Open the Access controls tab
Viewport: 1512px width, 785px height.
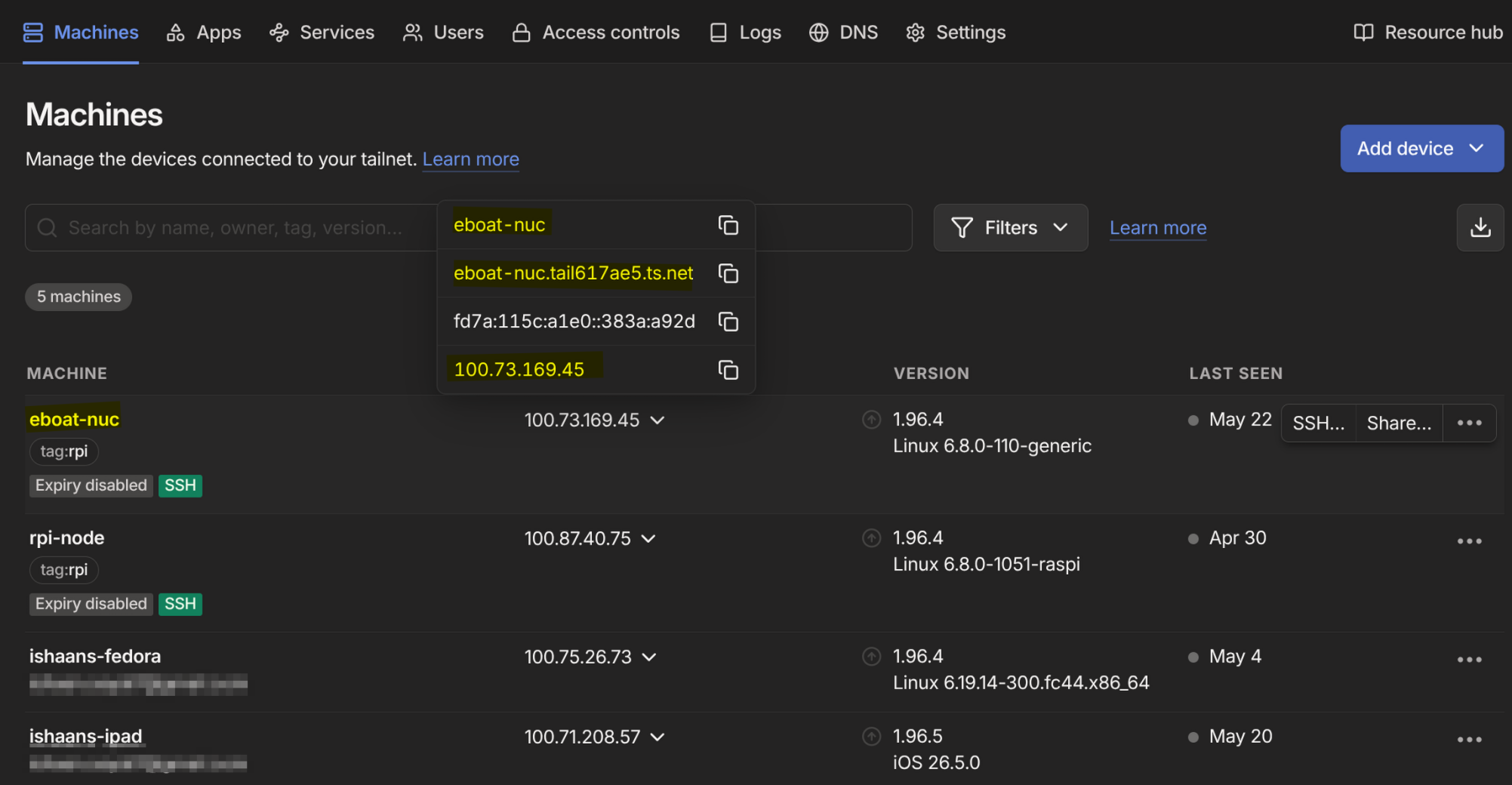[x=596, y=32]
